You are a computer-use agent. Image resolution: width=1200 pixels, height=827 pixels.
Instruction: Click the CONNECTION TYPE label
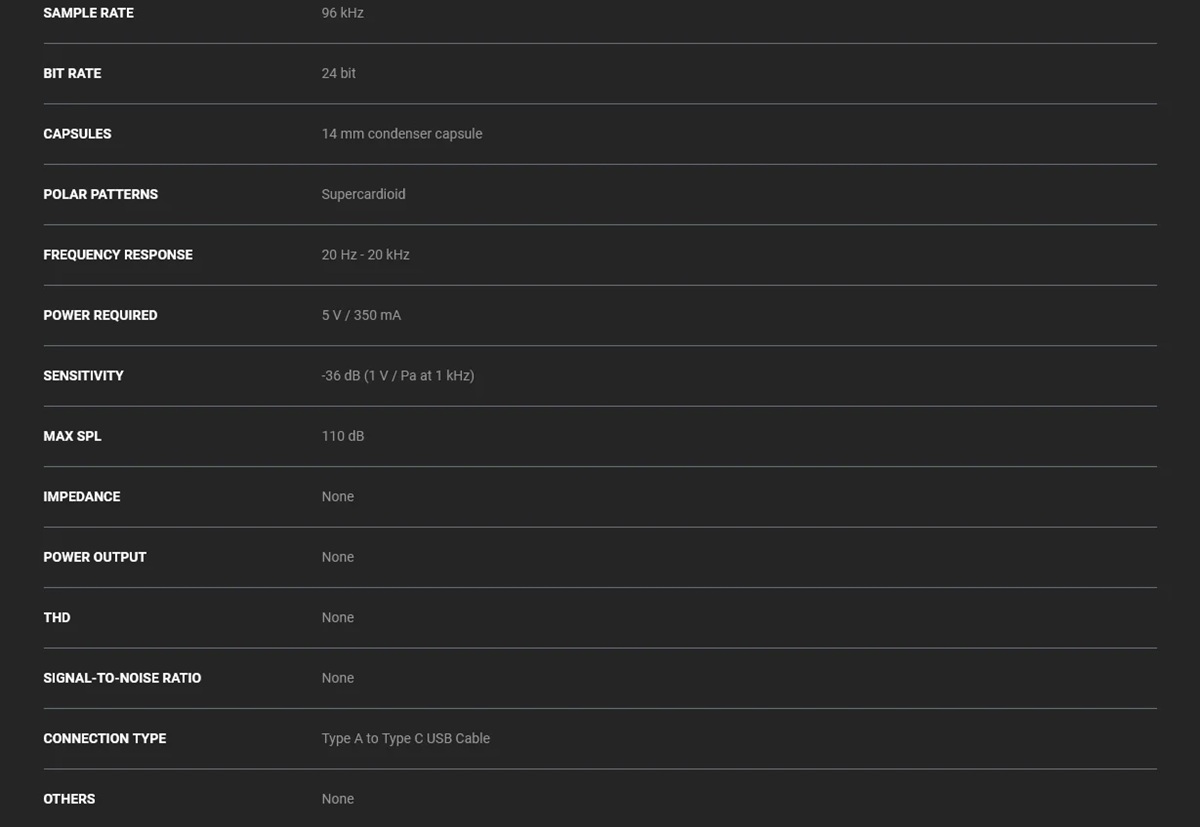click(105, 738)
